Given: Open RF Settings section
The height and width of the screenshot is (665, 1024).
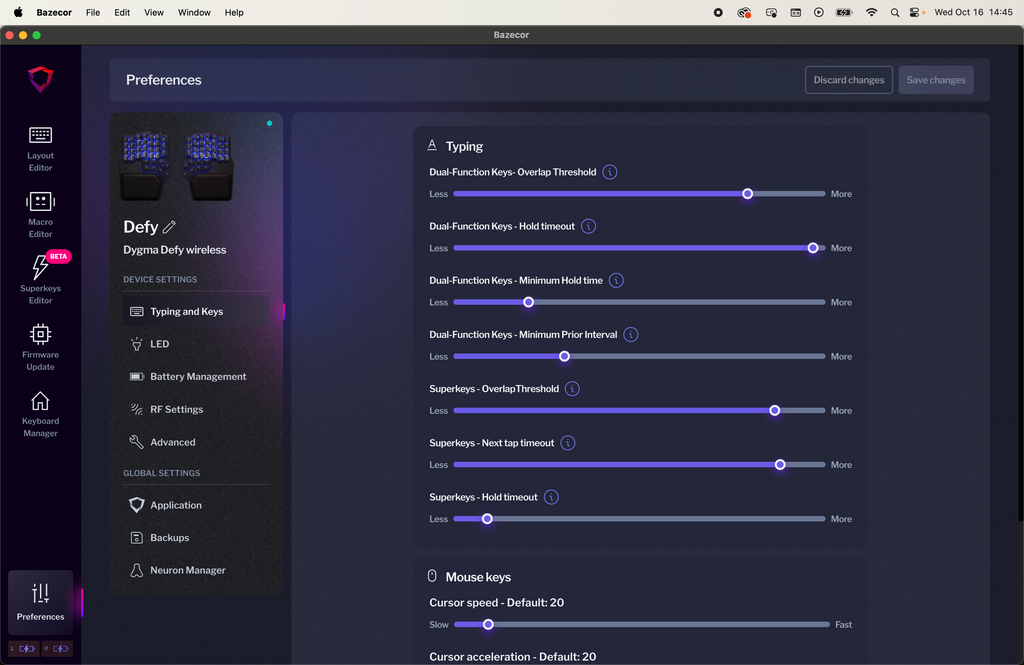Looking at the screenshot, I should (x=176, y=410).
